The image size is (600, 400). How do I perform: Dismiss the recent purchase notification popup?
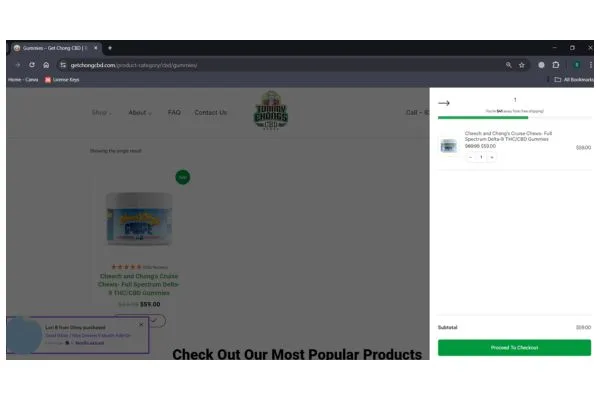[141, 324]
